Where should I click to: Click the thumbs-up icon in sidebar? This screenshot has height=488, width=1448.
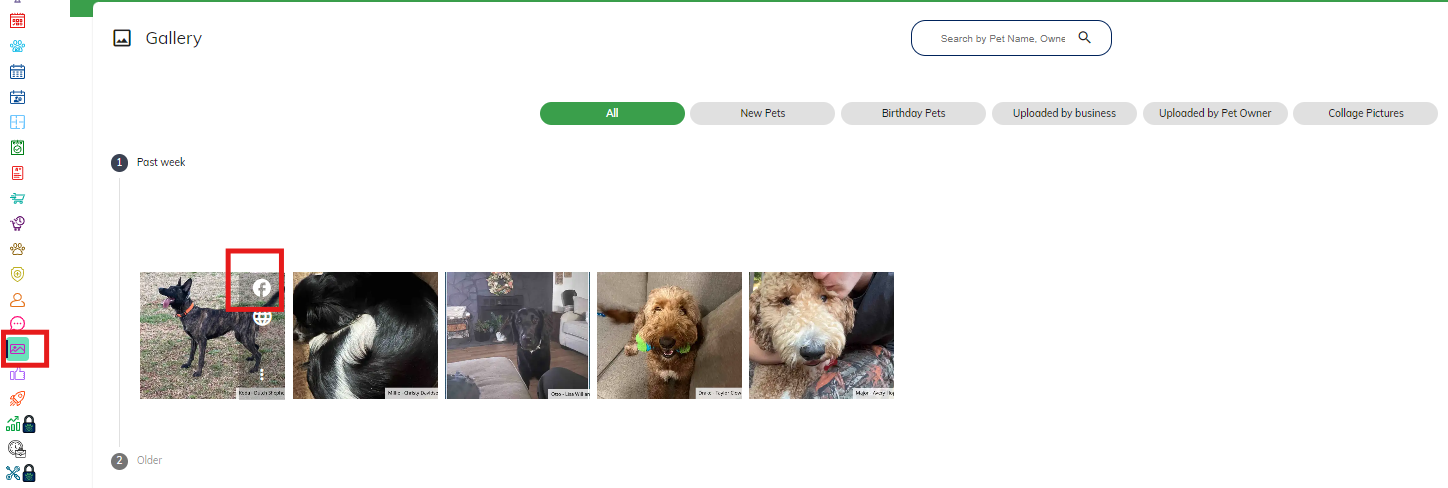point(17,374)
